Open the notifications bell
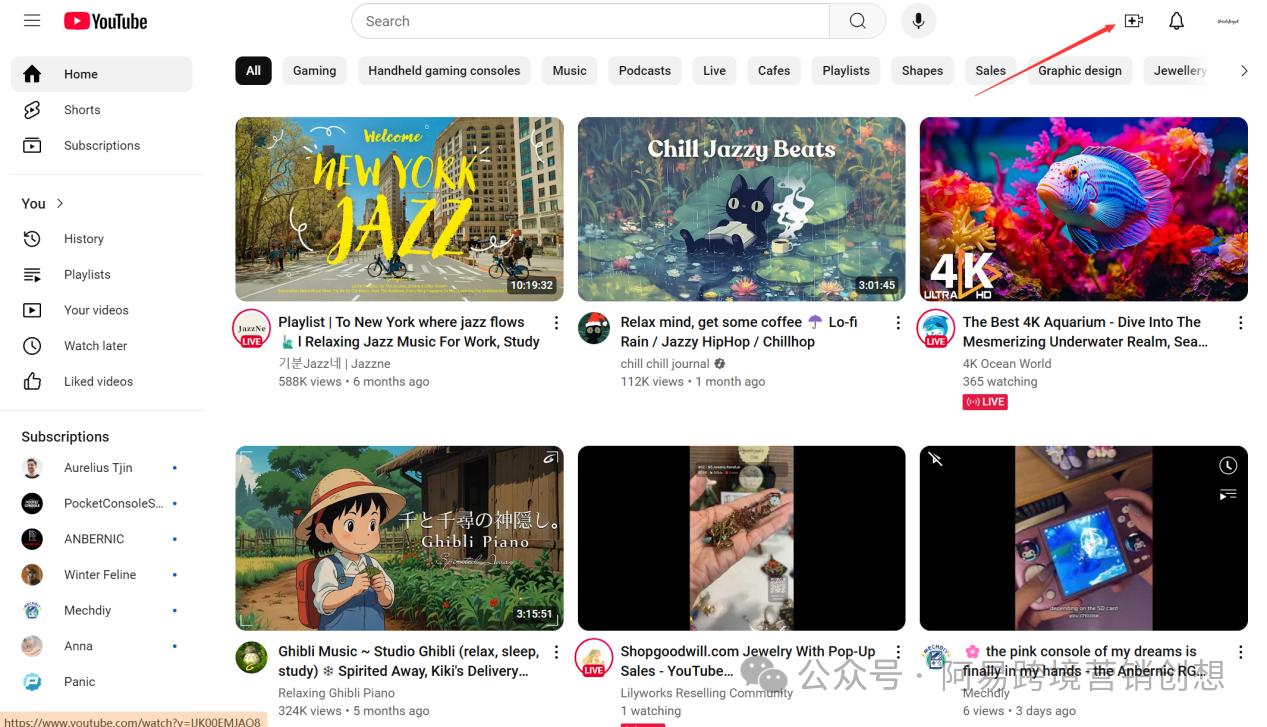 (1176, 21)
